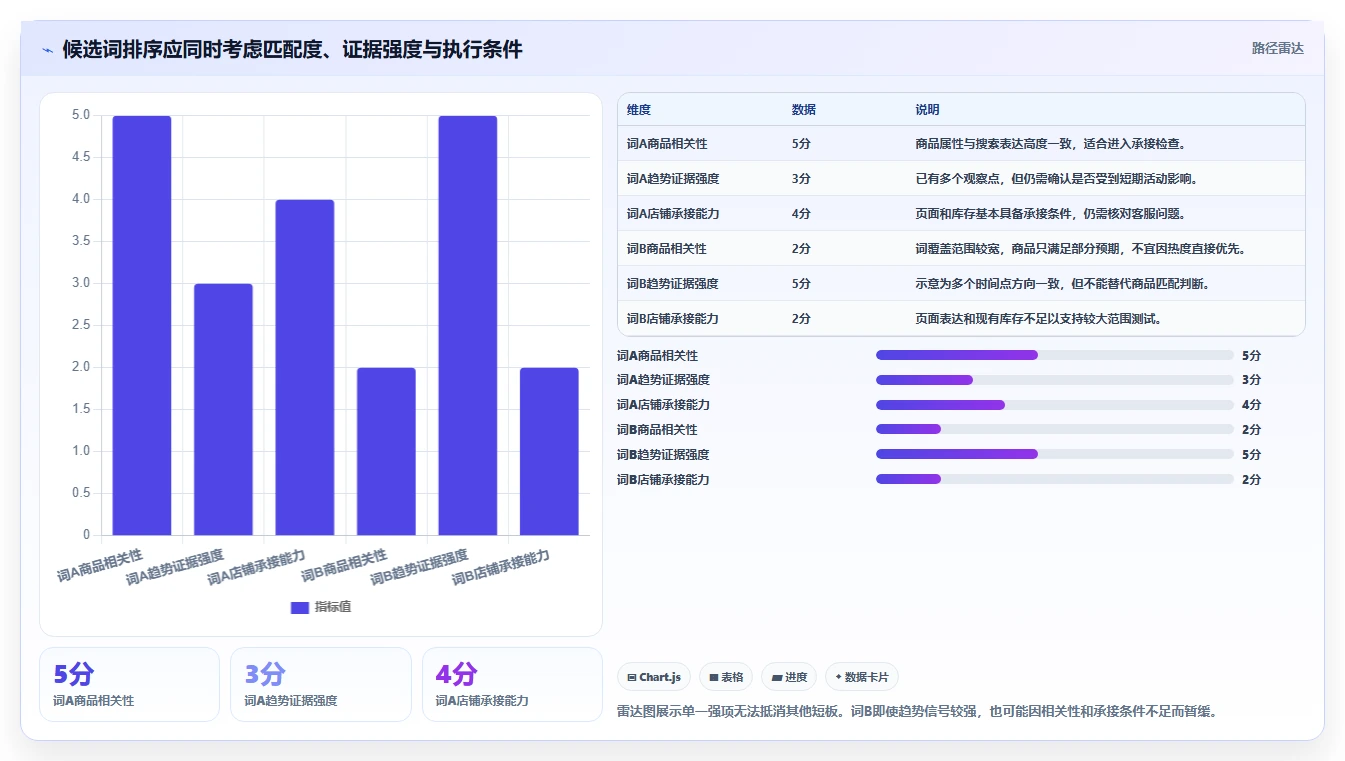Click the header icon before the title

pos(48,50)
